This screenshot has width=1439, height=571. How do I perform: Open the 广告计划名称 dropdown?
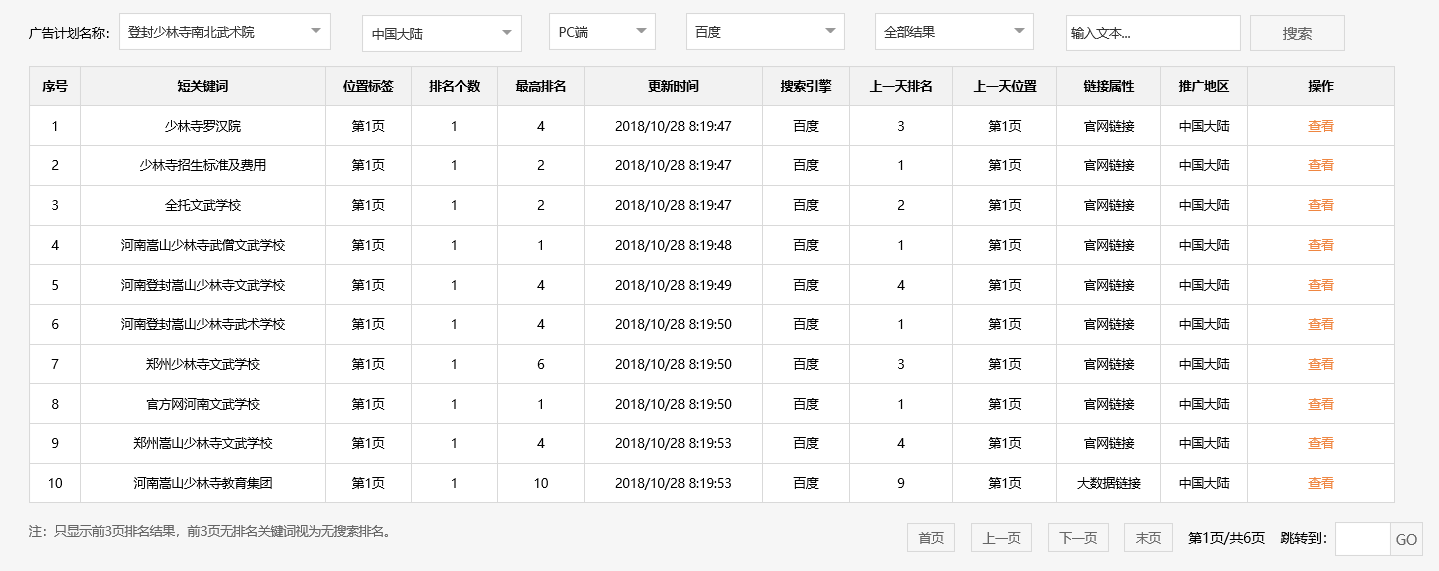tap(224, 32)
